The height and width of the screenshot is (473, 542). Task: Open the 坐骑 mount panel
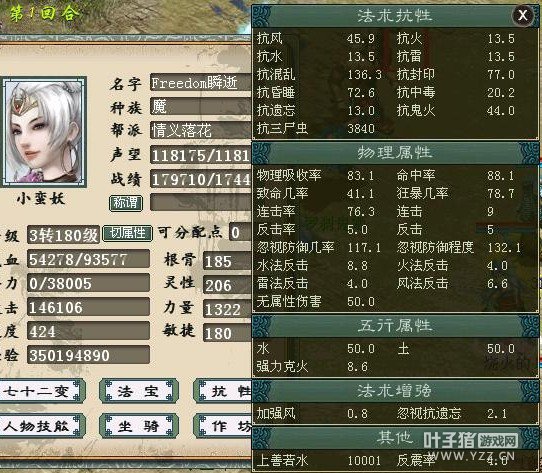tap(139, 426)
